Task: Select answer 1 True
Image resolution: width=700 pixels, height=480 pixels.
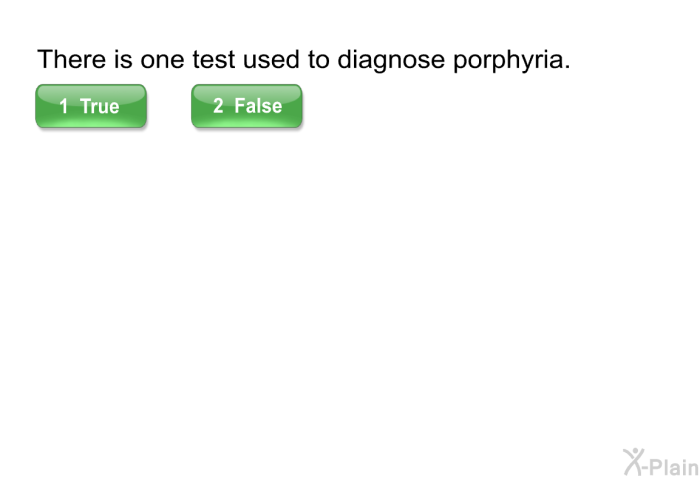Action: pos(91,106)
